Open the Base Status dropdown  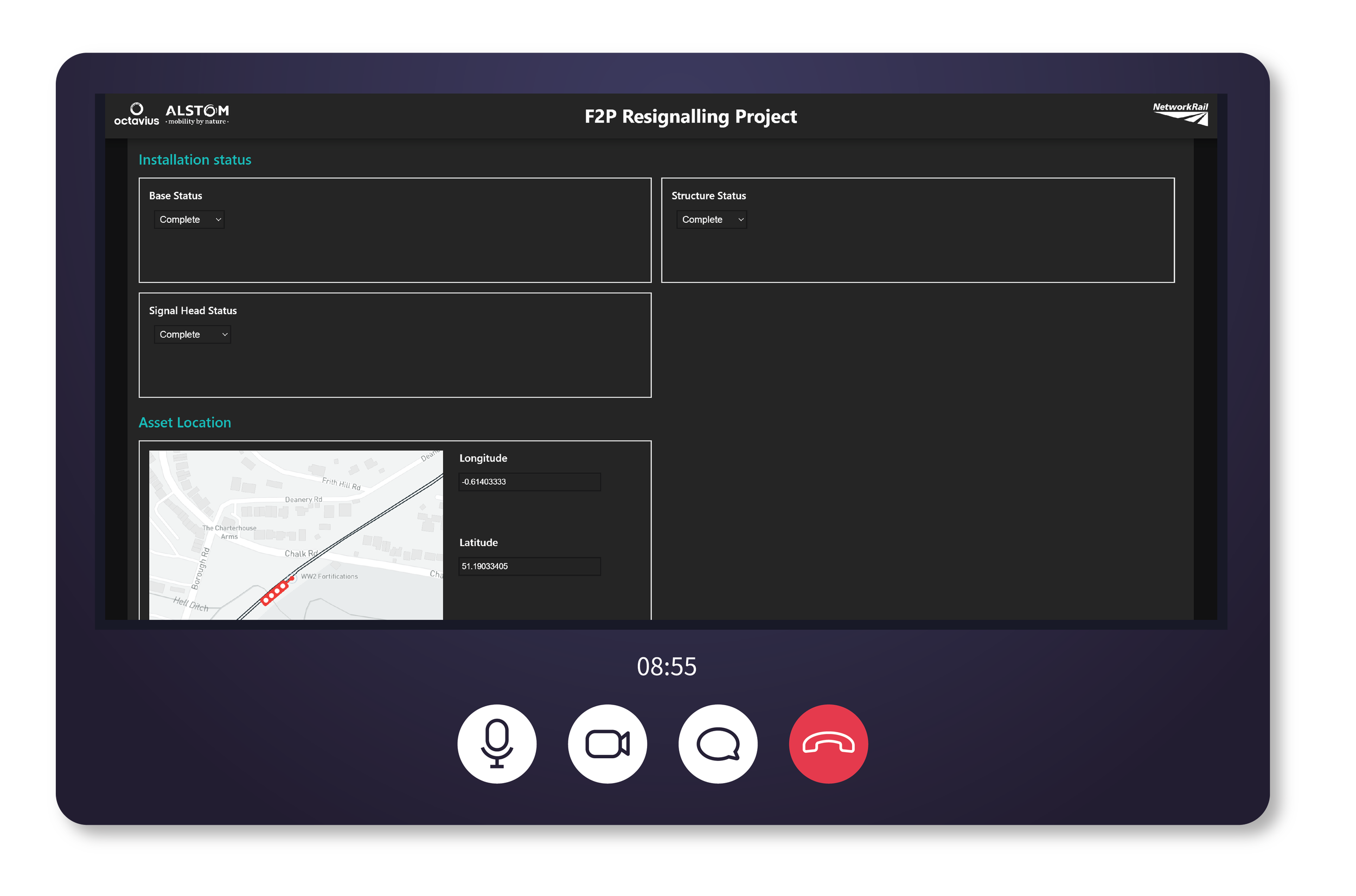(189, 220)
